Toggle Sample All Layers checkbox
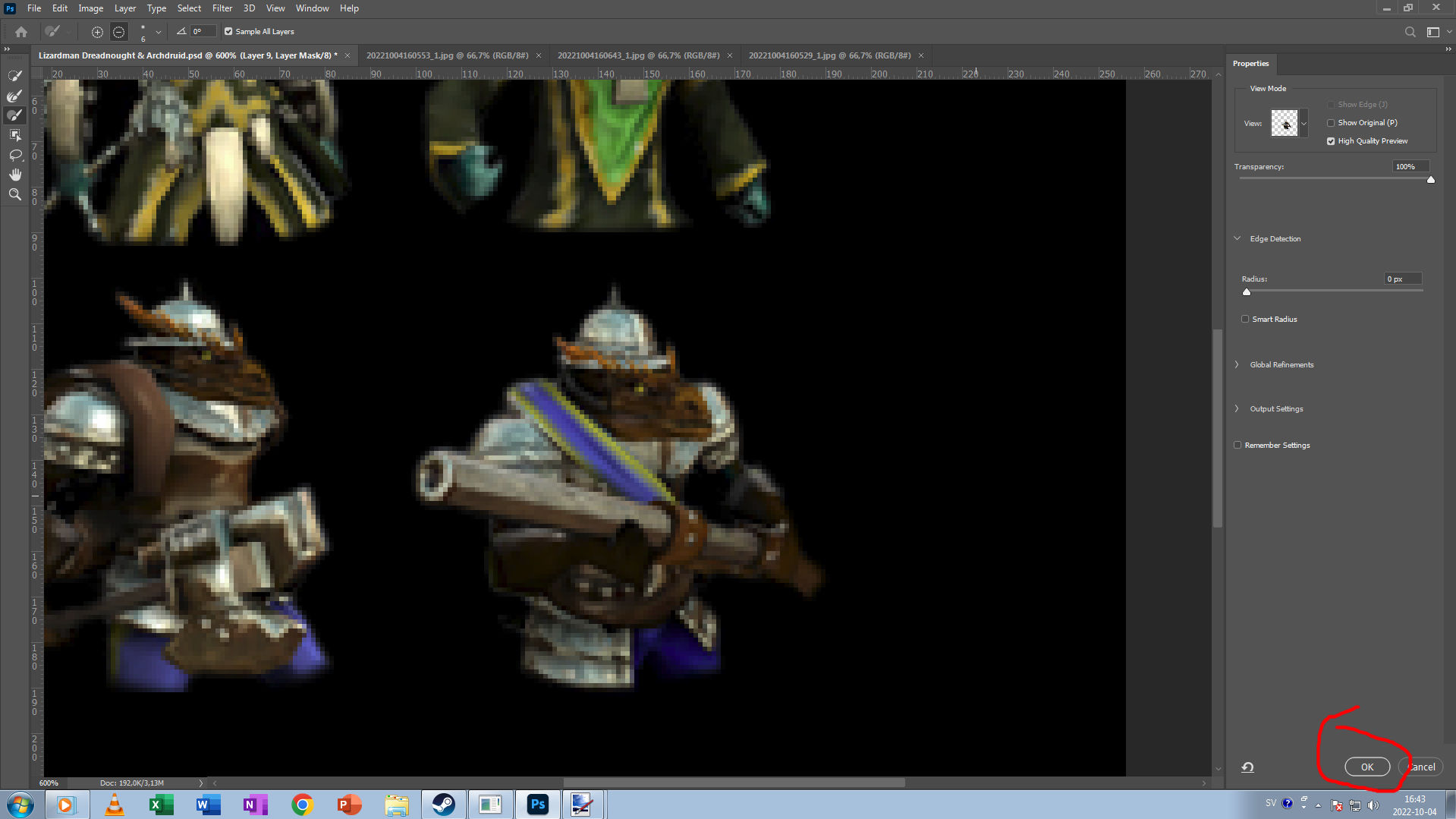Screen dimensions: 1456x819 pos(228,32)
